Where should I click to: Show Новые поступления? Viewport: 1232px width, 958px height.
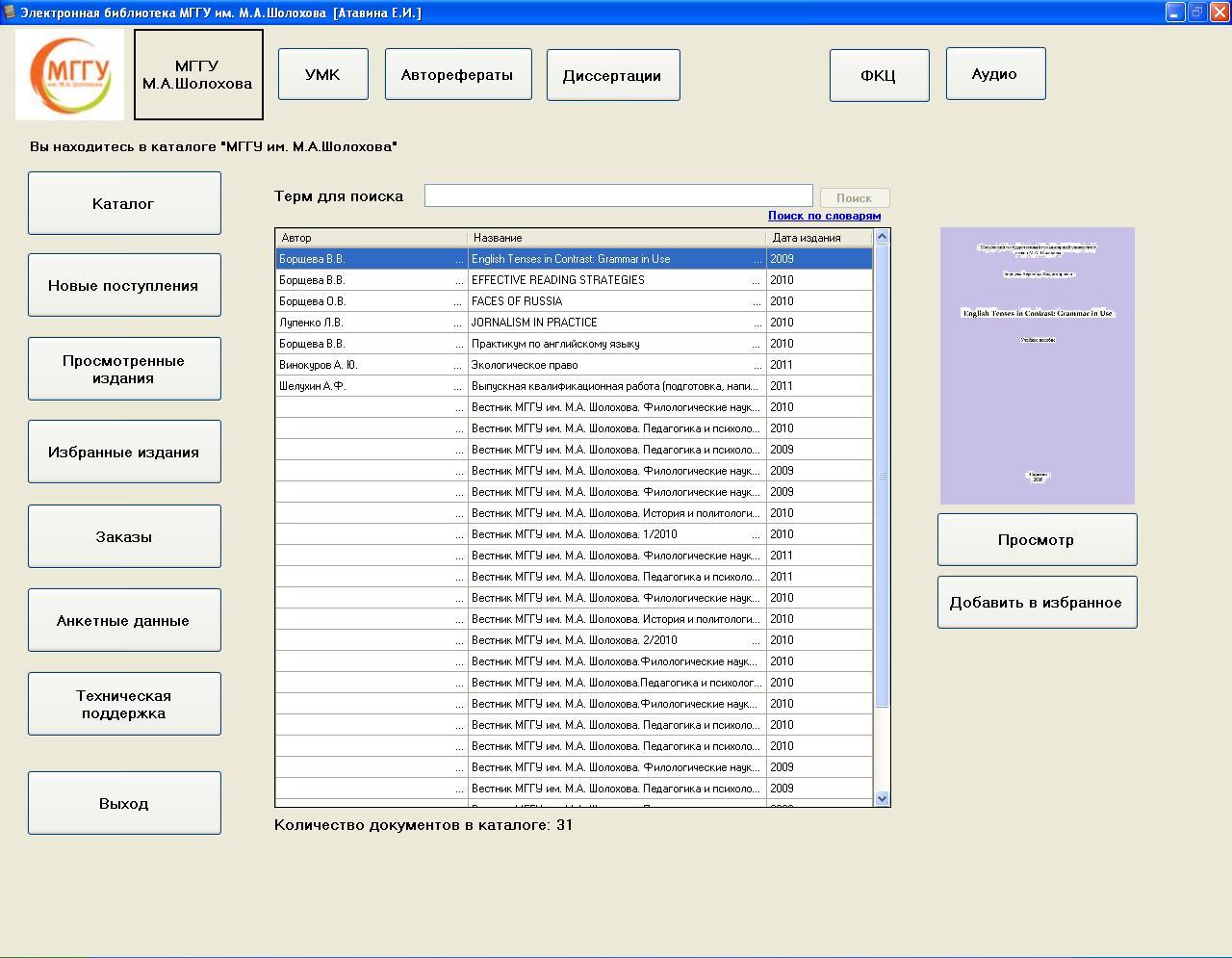(x=124, y=285)
